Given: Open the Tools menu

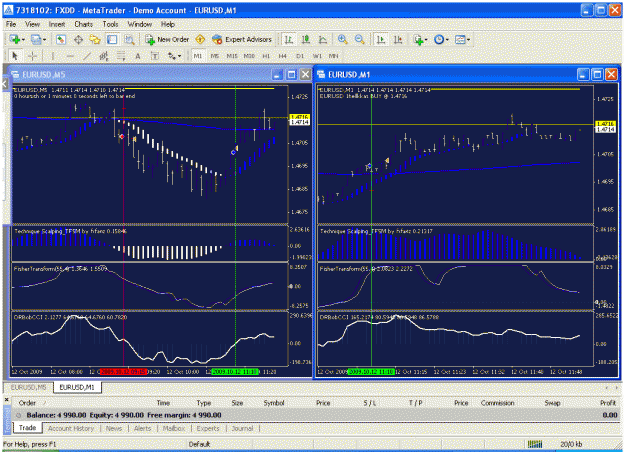Looking at the screenshot, I should point(110,24).
